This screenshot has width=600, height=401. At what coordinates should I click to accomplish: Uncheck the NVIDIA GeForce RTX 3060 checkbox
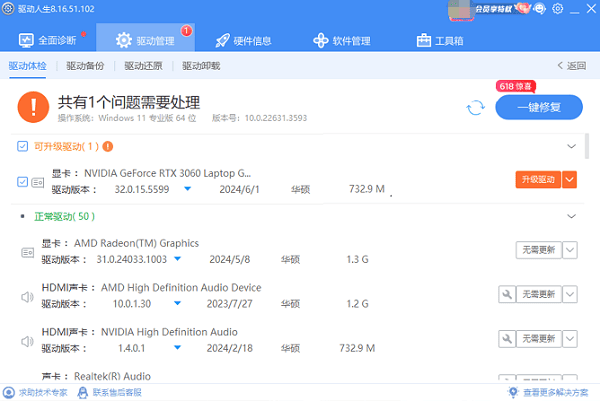23,181
